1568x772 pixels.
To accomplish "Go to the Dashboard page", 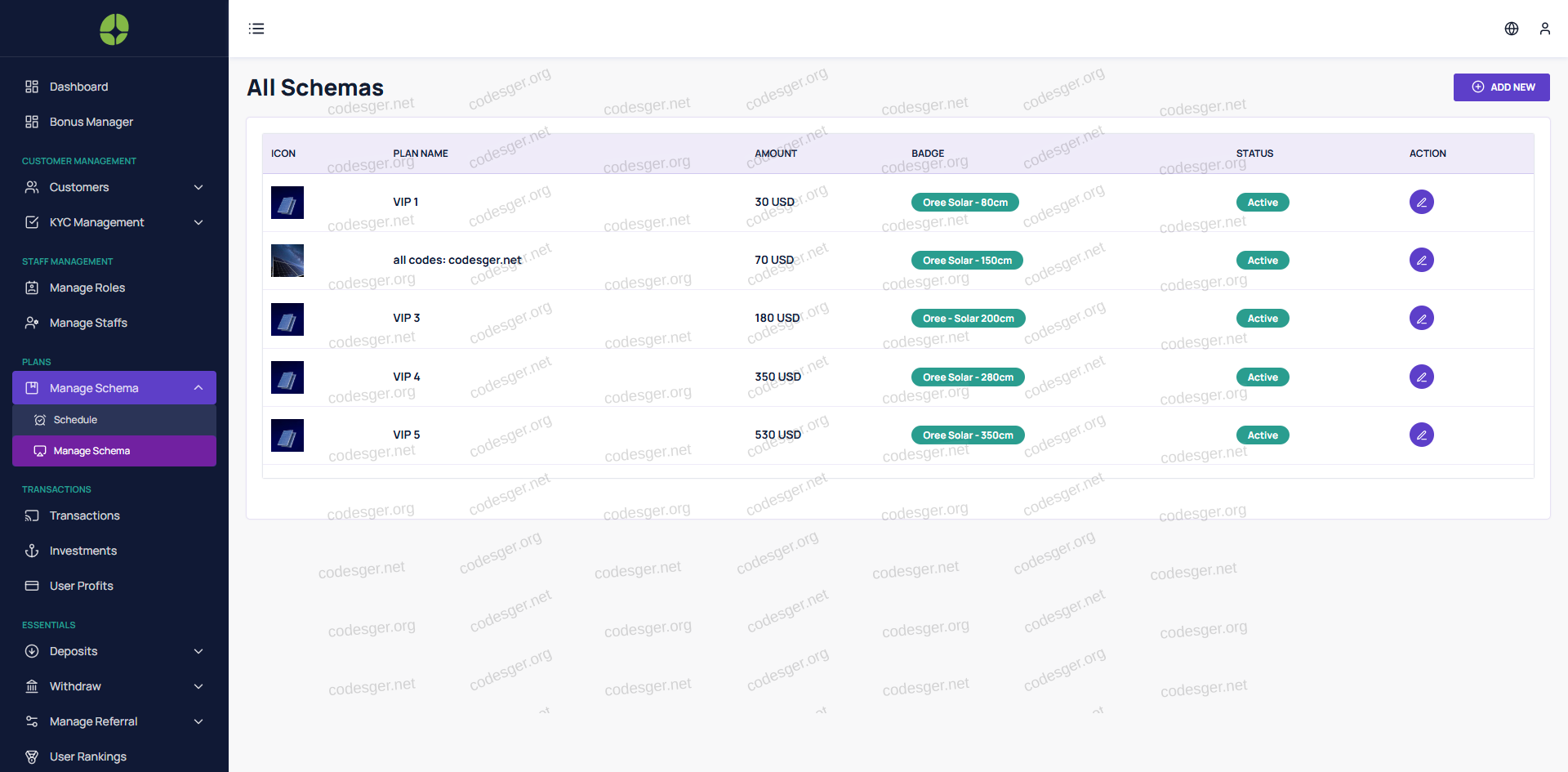I will click(78, 87).
